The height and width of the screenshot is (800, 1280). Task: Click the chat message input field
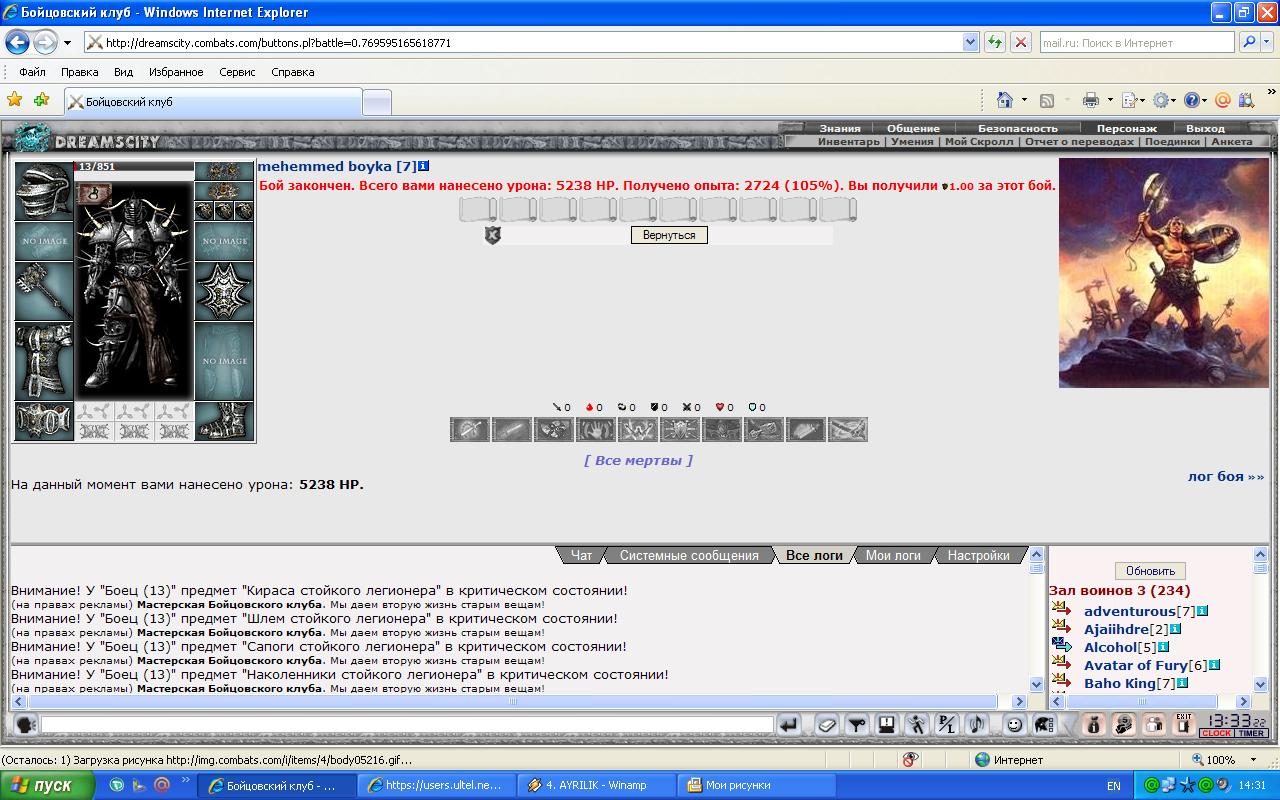point(407,725)
